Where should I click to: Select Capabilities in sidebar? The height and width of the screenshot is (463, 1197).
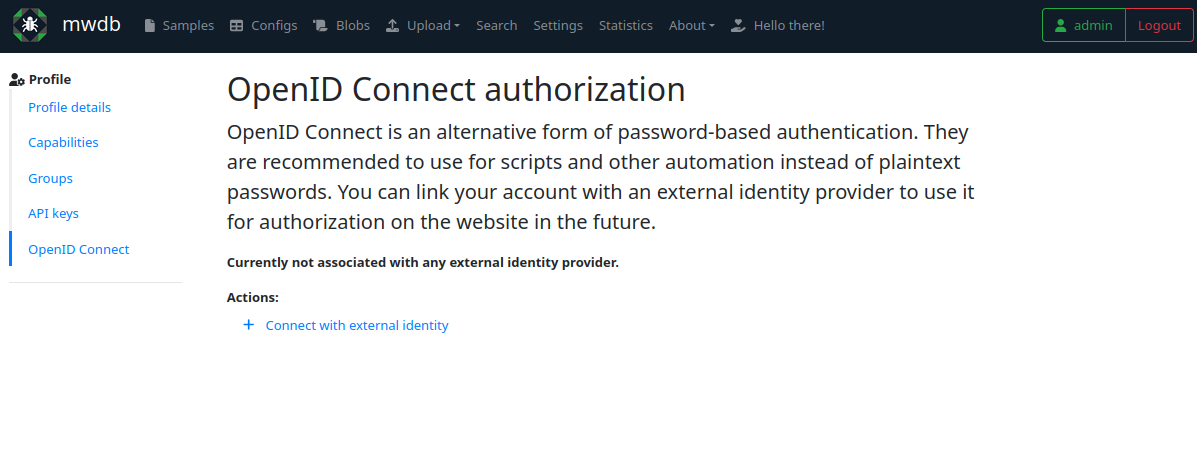pyautogui.click(x=63, y=143)
